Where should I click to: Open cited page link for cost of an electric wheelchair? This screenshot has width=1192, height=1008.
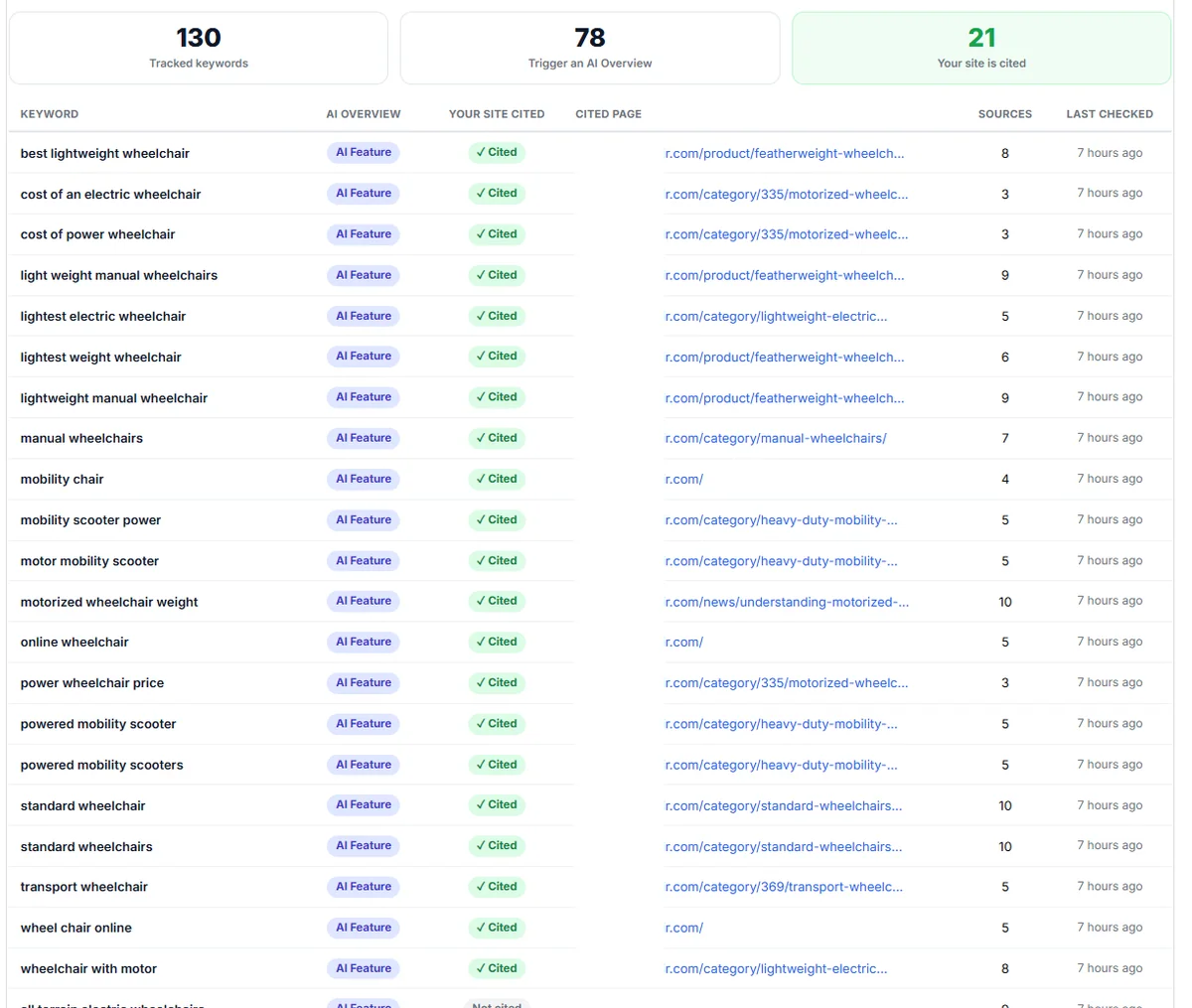(x=786, y=194)
